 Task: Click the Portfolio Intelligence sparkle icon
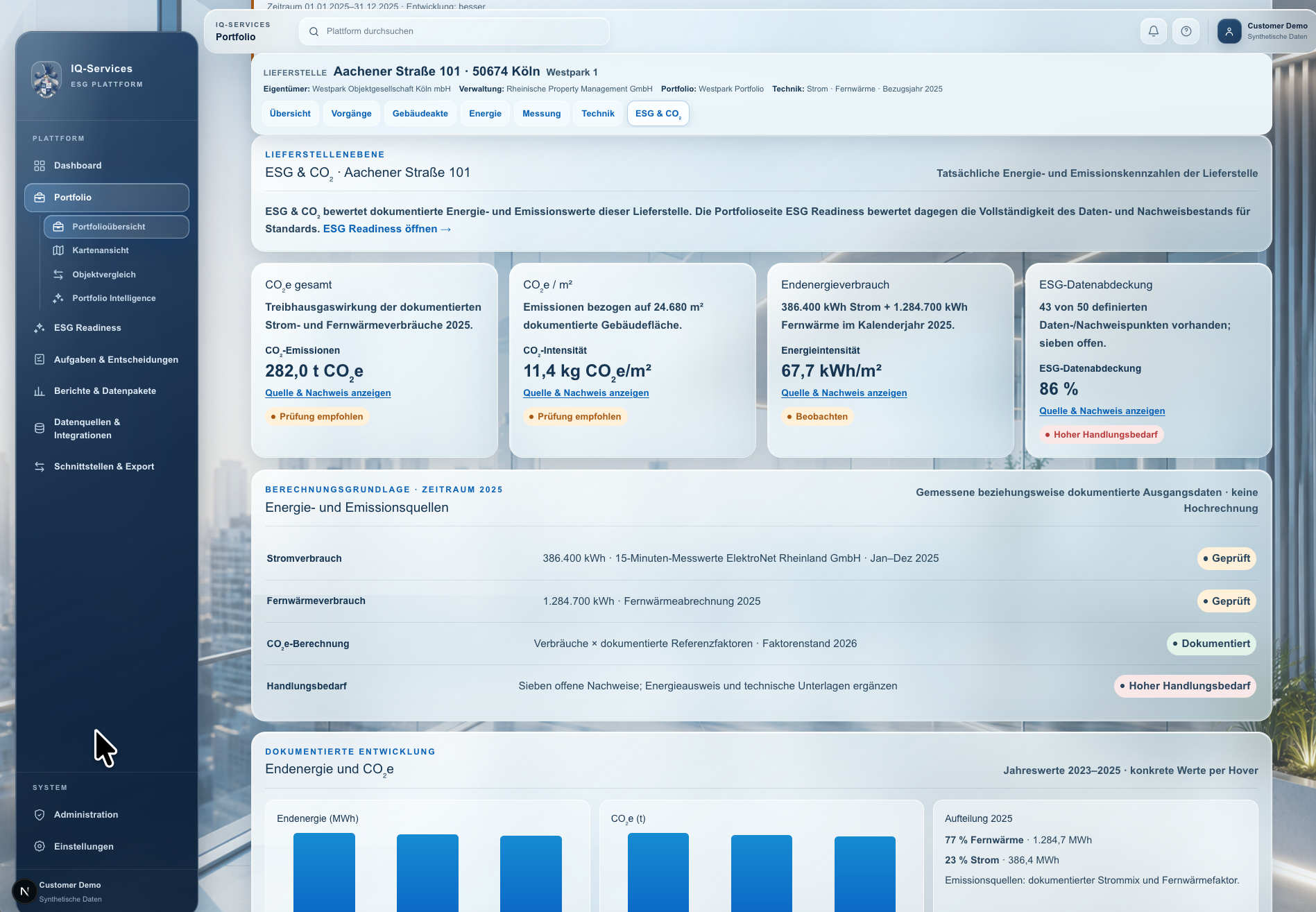pyautogui.click(x=58, y=298)
